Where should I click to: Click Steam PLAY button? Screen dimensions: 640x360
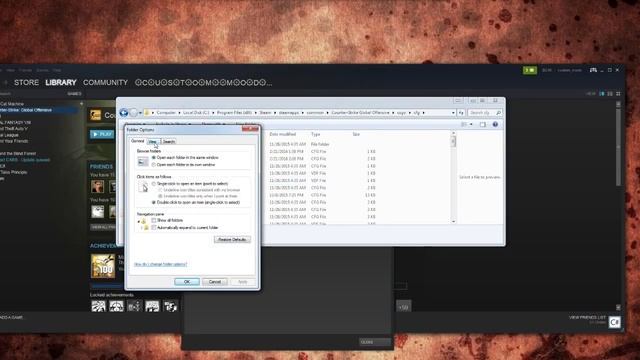point(102,134)
